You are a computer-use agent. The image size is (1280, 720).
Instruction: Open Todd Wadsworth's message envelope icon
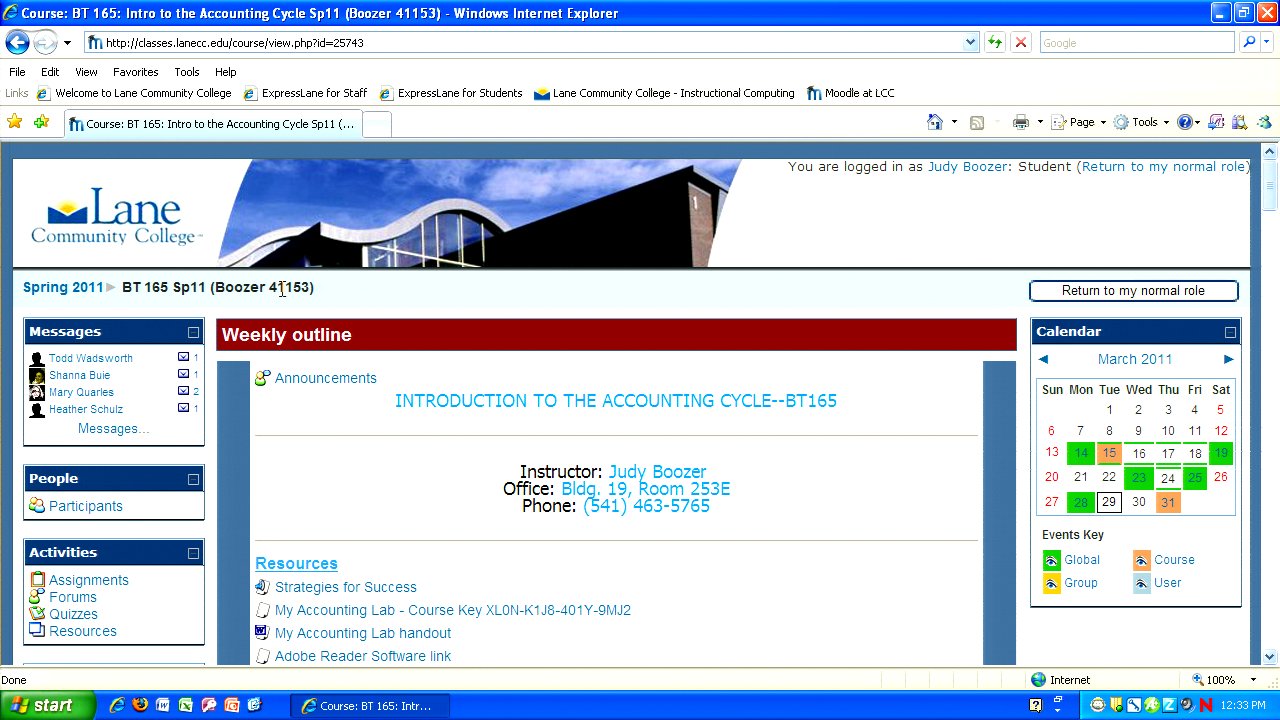click(x=183, y=357)
